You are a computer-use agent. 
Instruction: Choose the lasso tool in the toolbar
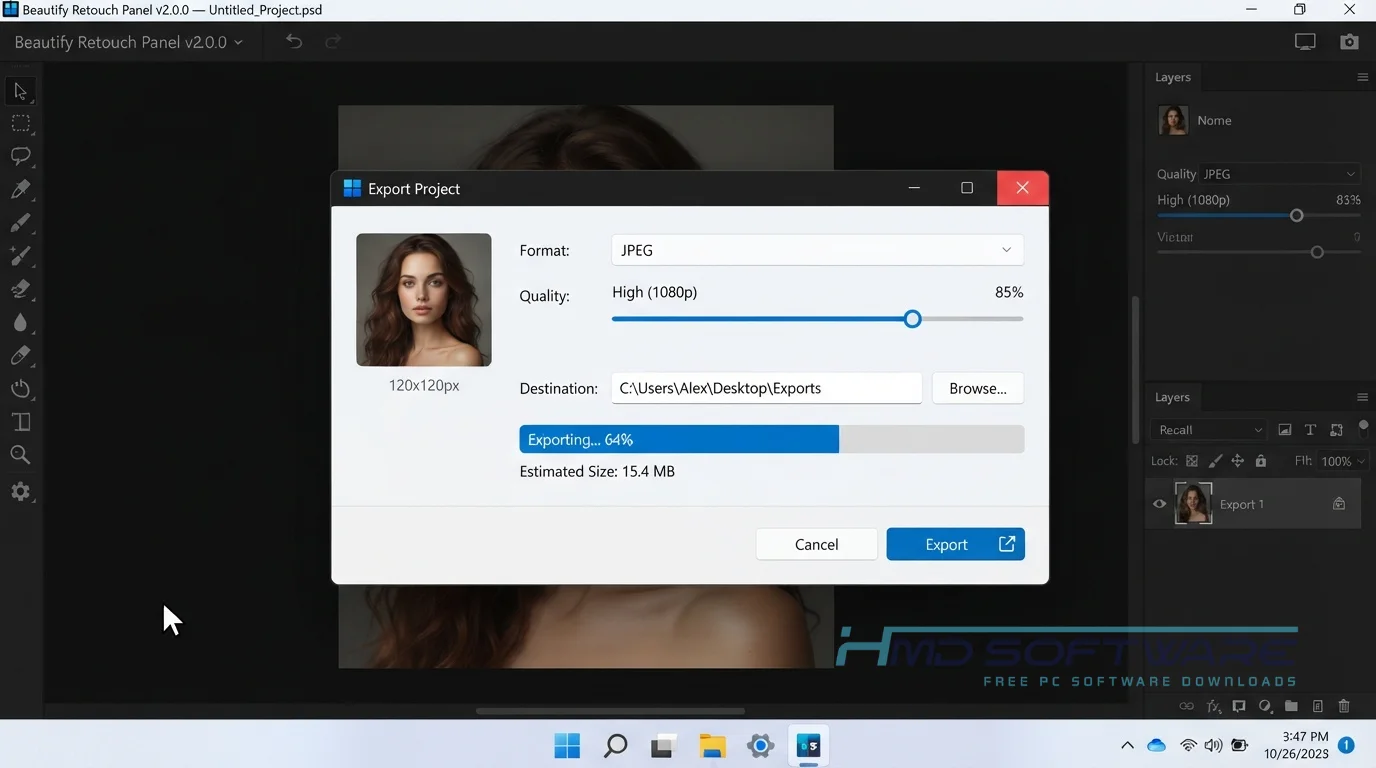coord(20,156)
